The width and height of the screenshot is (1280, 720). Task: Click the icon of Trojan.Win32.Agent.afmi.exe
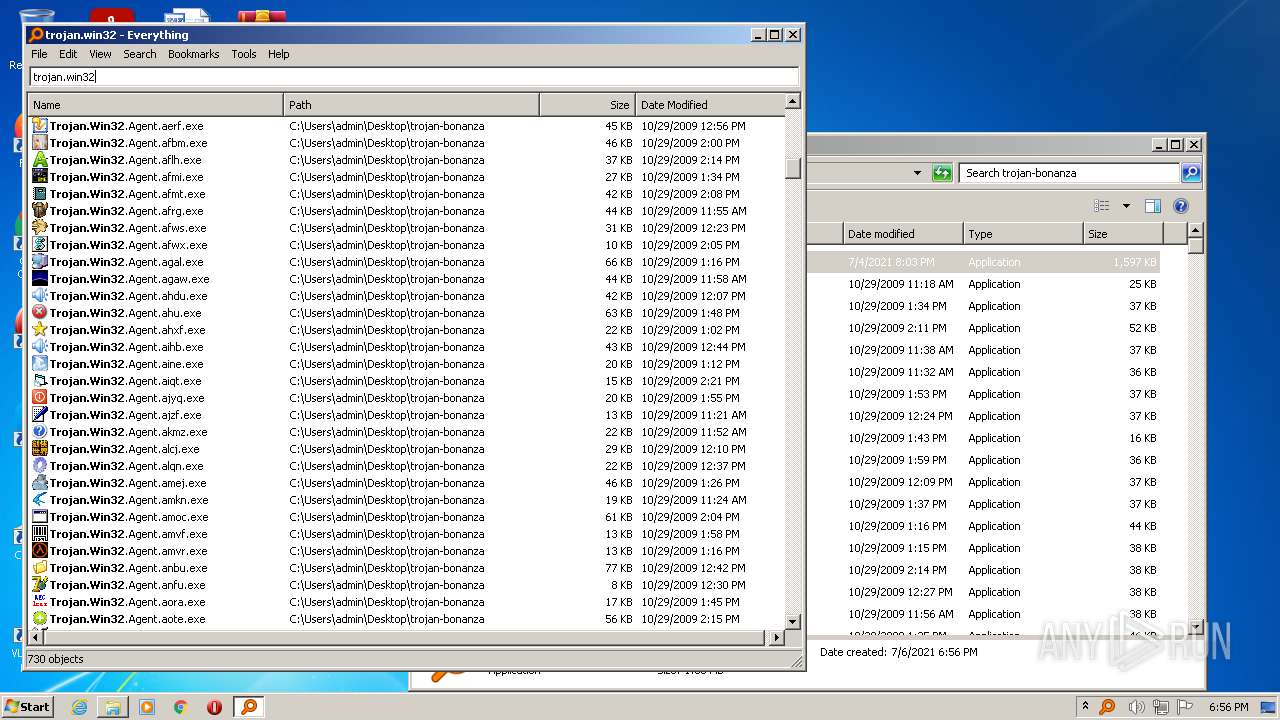click(x=40, y=177)
